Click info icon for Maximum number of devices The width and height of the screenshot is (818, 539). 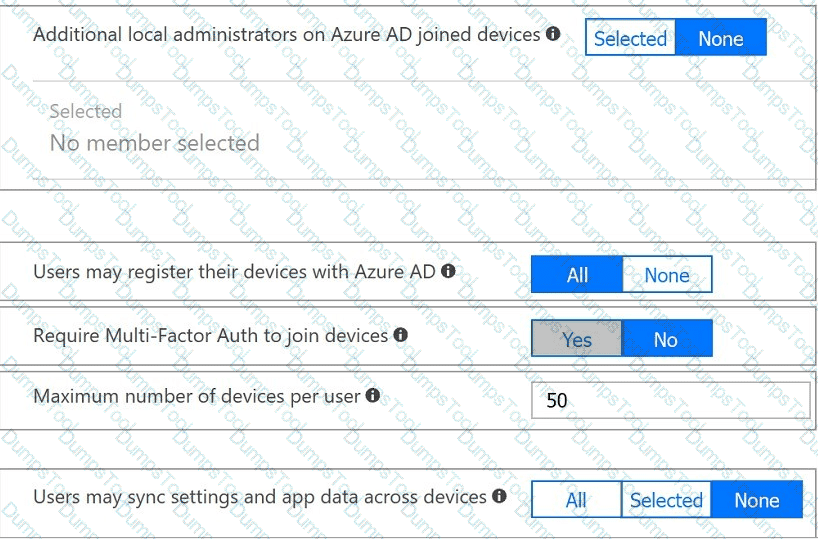373,396
